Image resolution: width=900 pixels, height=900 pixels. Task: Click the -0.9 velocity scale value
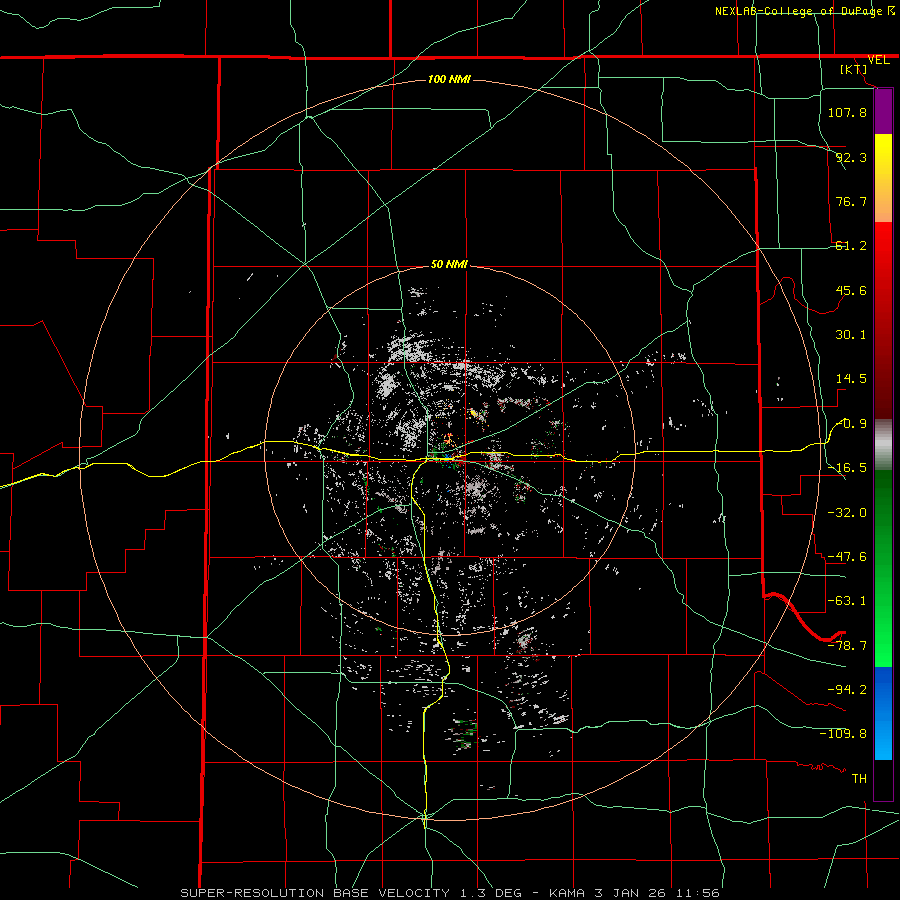851,424
